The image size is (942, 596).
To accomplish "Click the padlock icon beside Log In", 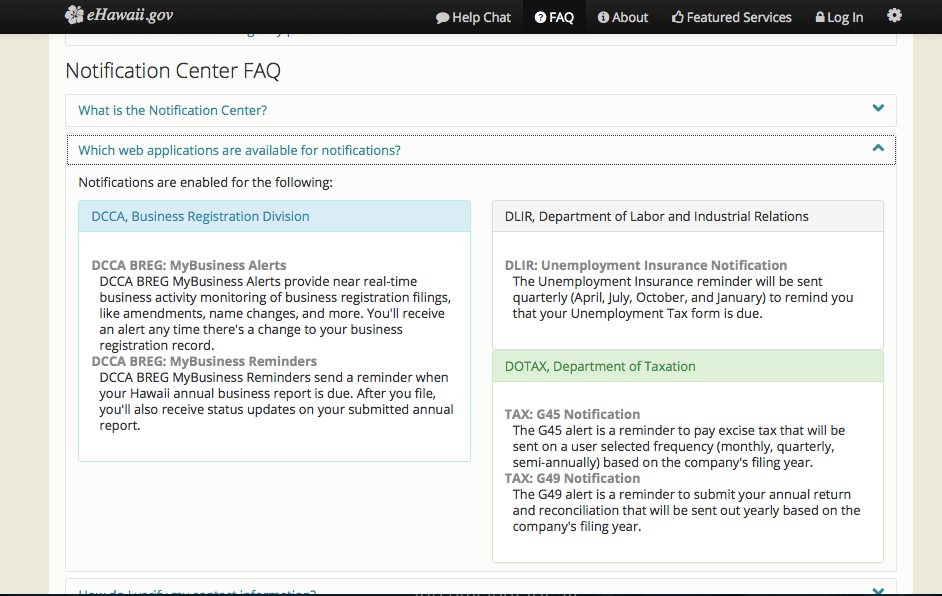I will pyautogui.click(x=819, y=17).
